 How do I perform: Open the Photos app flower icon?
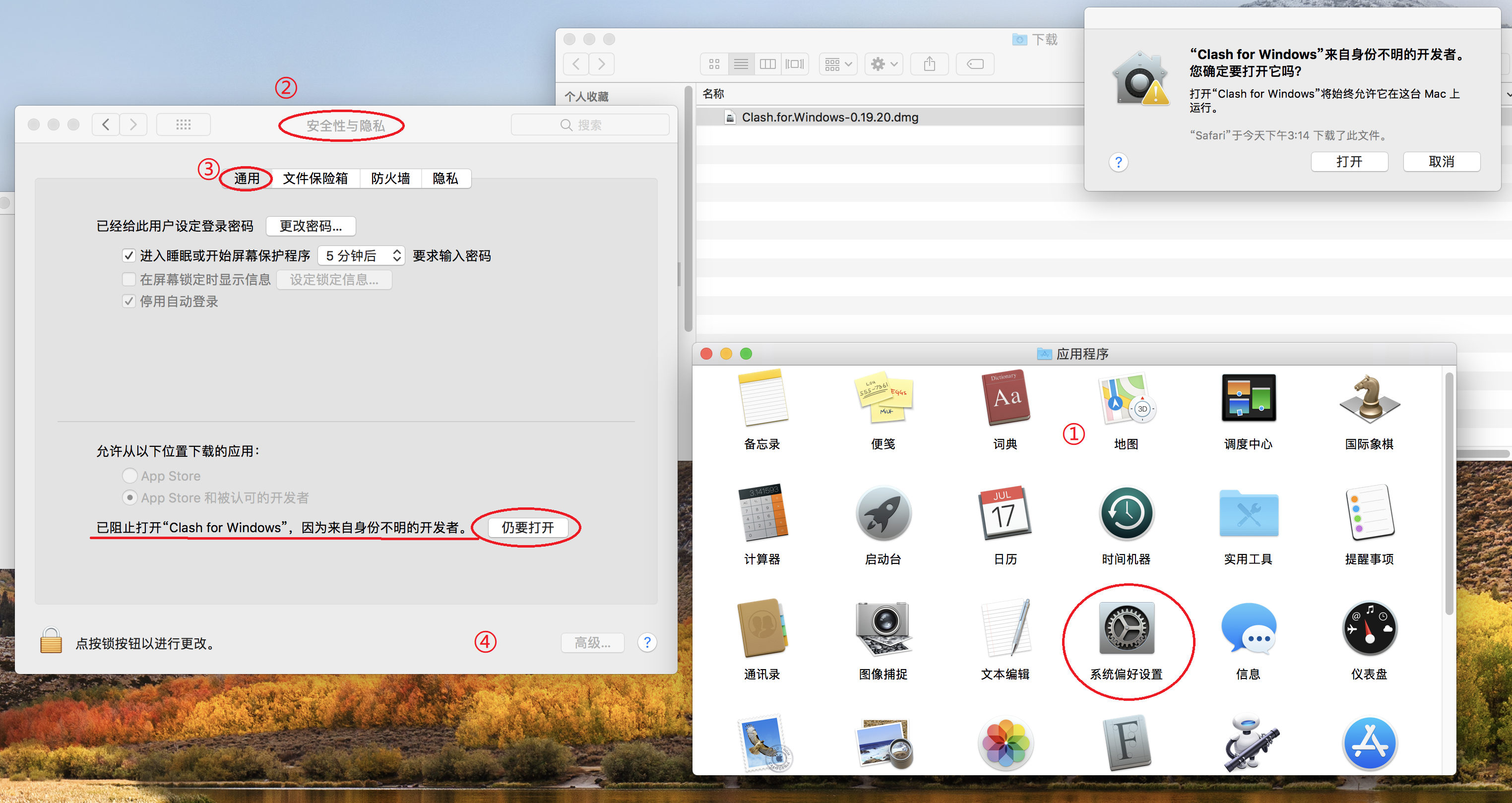(x=1005, y=743)
